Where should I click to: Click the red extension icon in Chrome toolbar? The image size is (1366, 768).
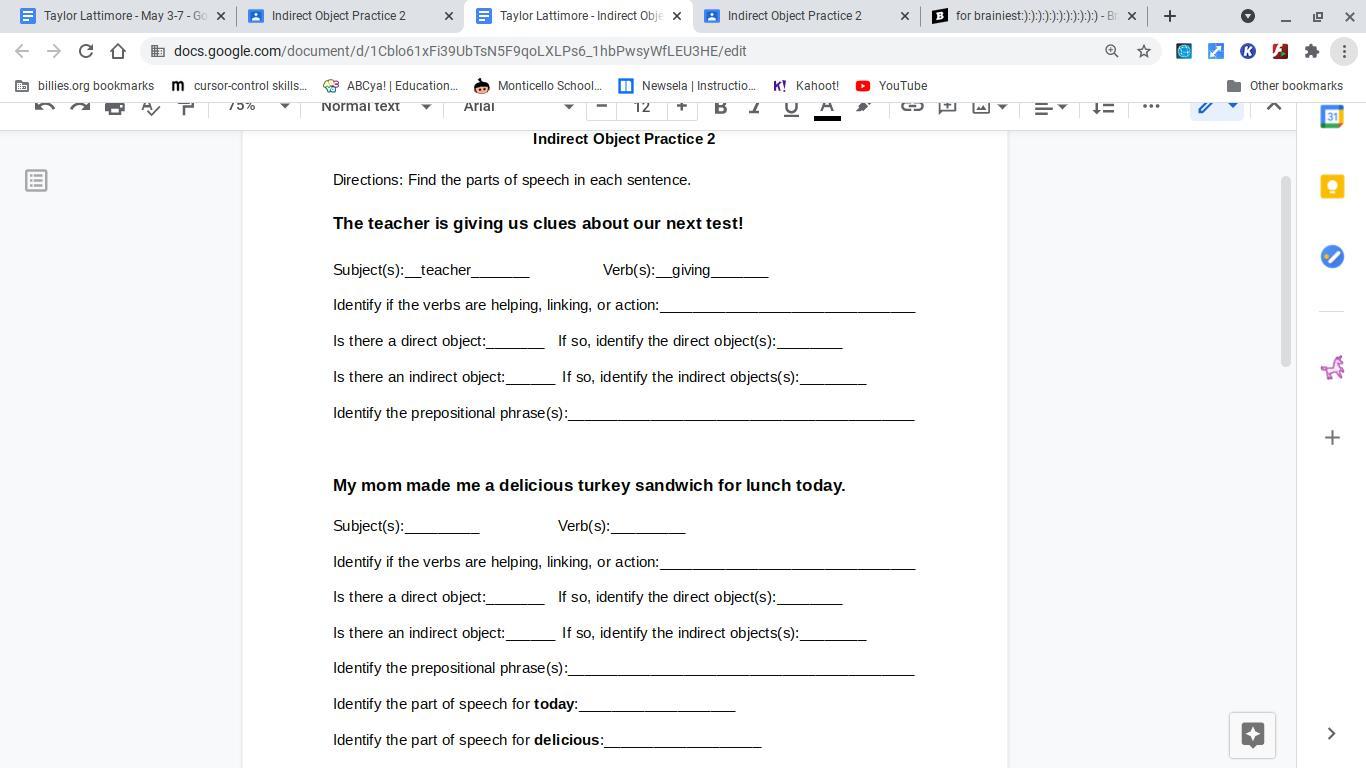coord(1280,51)
